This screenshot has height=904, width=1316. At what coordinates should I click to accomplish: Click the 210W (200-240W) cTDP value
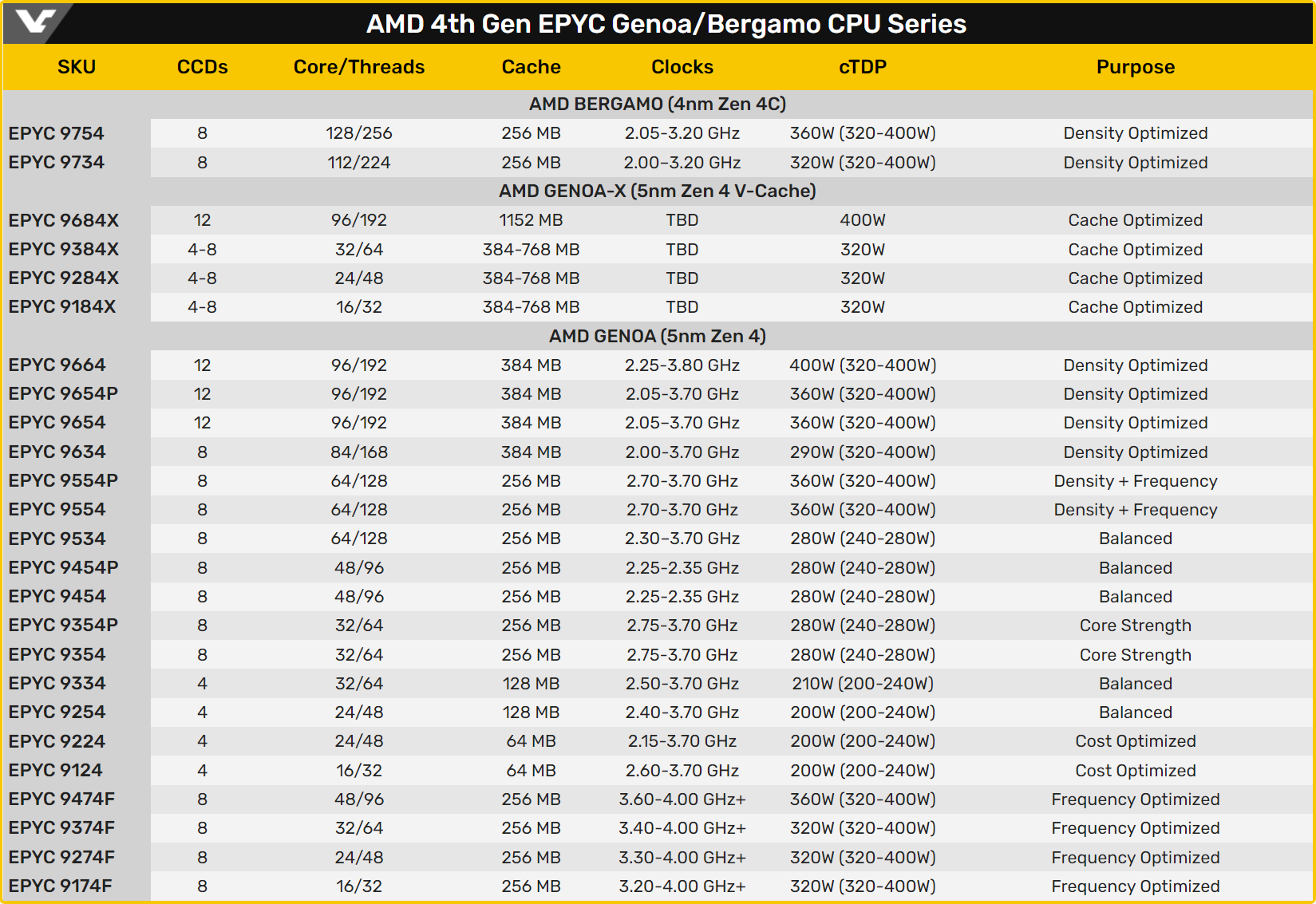click(x=863, y=684)
